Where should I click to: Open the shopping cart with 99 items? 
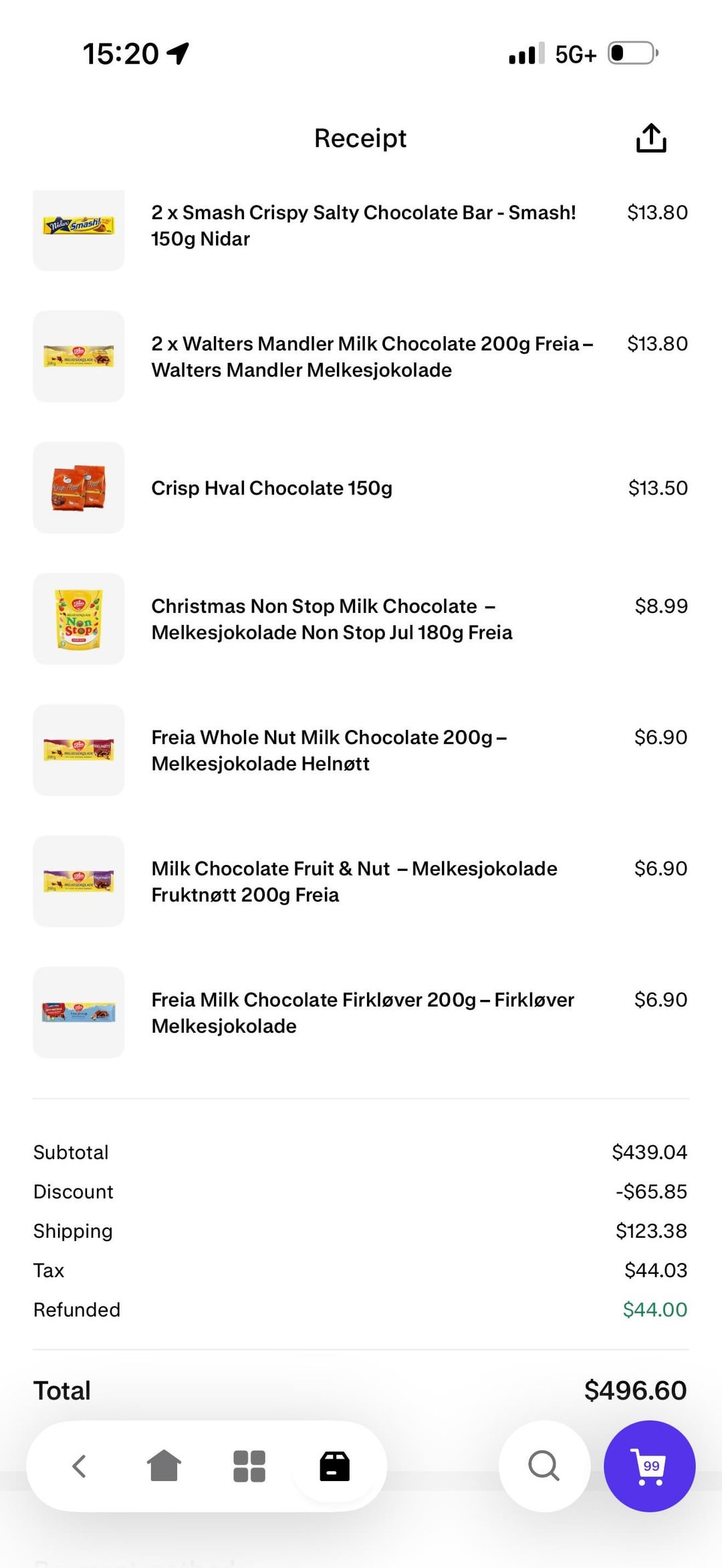click(649, 1466)
